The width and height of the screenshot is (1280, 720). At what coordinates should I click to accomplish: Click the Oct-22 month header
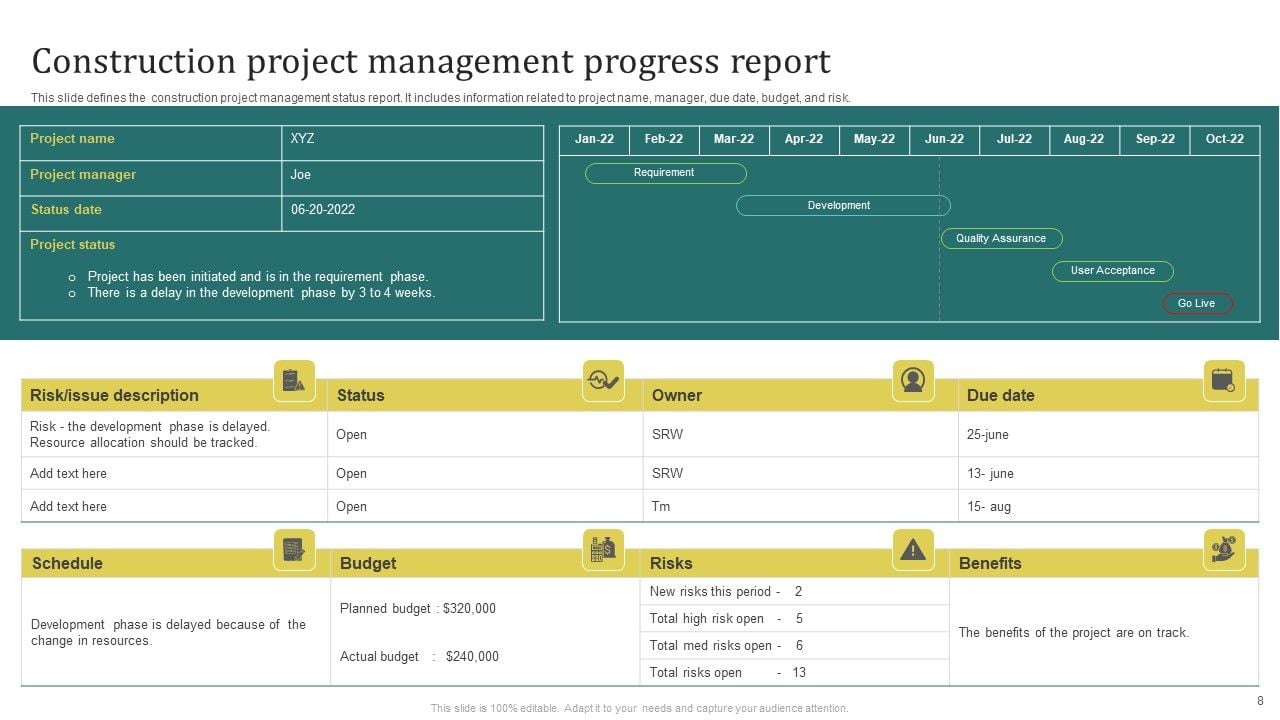[1225, 140]
